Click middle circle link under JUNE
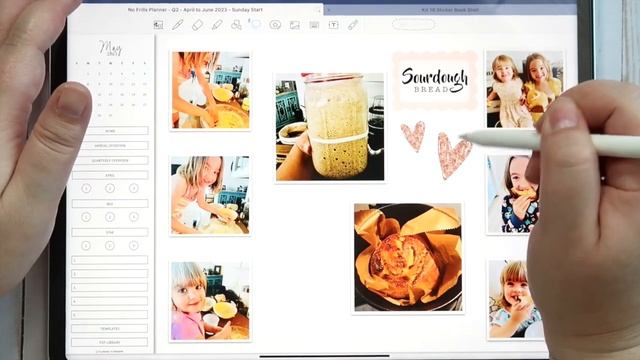 [110, 245]
